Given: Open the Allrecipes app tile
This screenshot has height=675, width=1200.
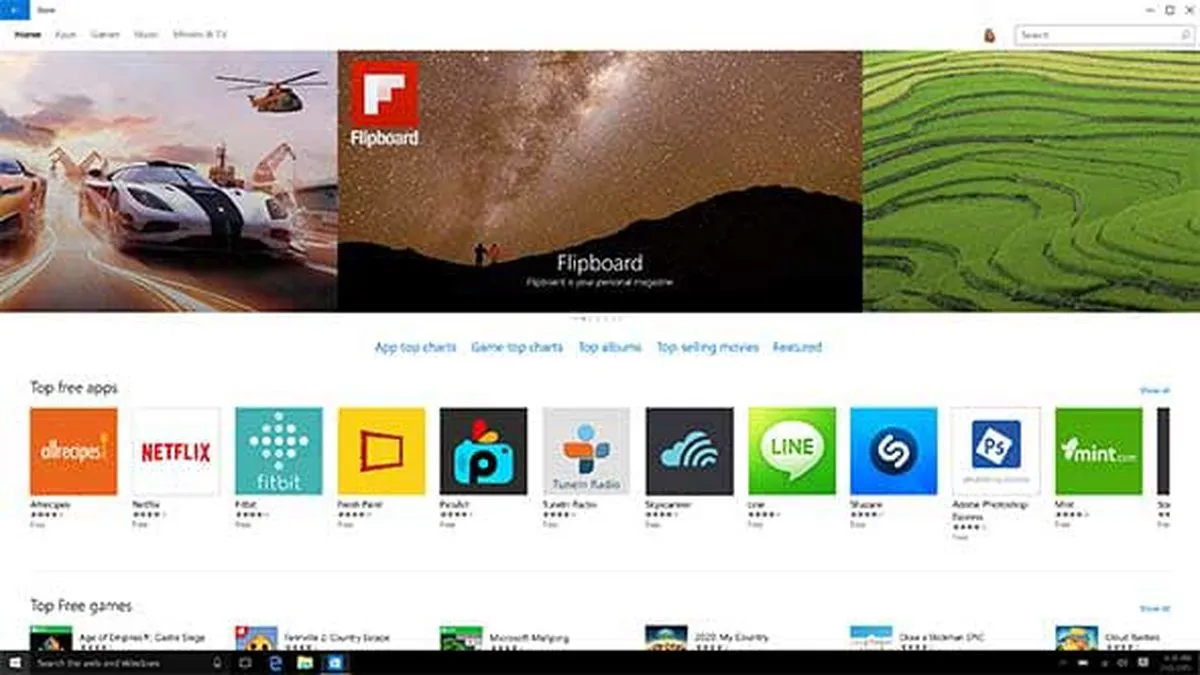Looking at the screenshot, I should 72,450.
